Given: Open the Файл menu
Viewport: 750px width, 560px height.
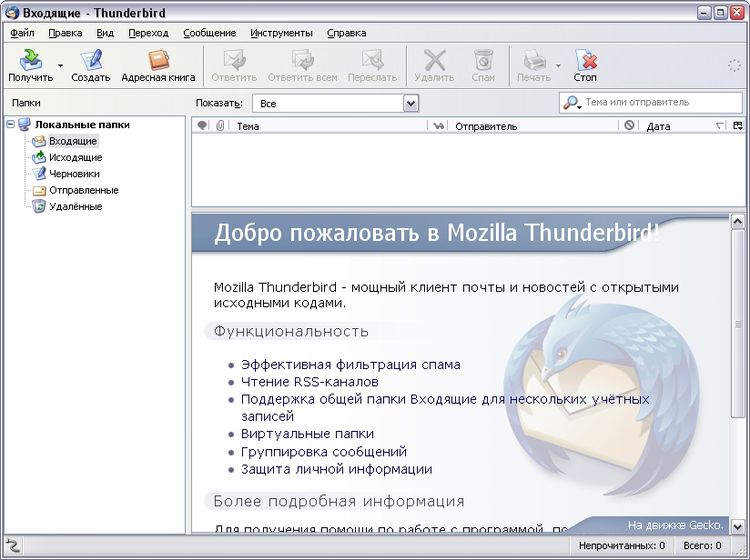Looking at the screenshot, I should pos(22,33).
